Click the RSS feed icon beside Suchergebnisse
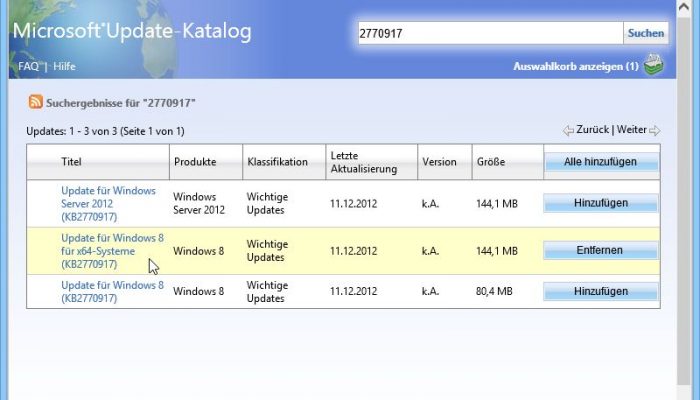The image size is (700, 400). click(x=36, y=102)
